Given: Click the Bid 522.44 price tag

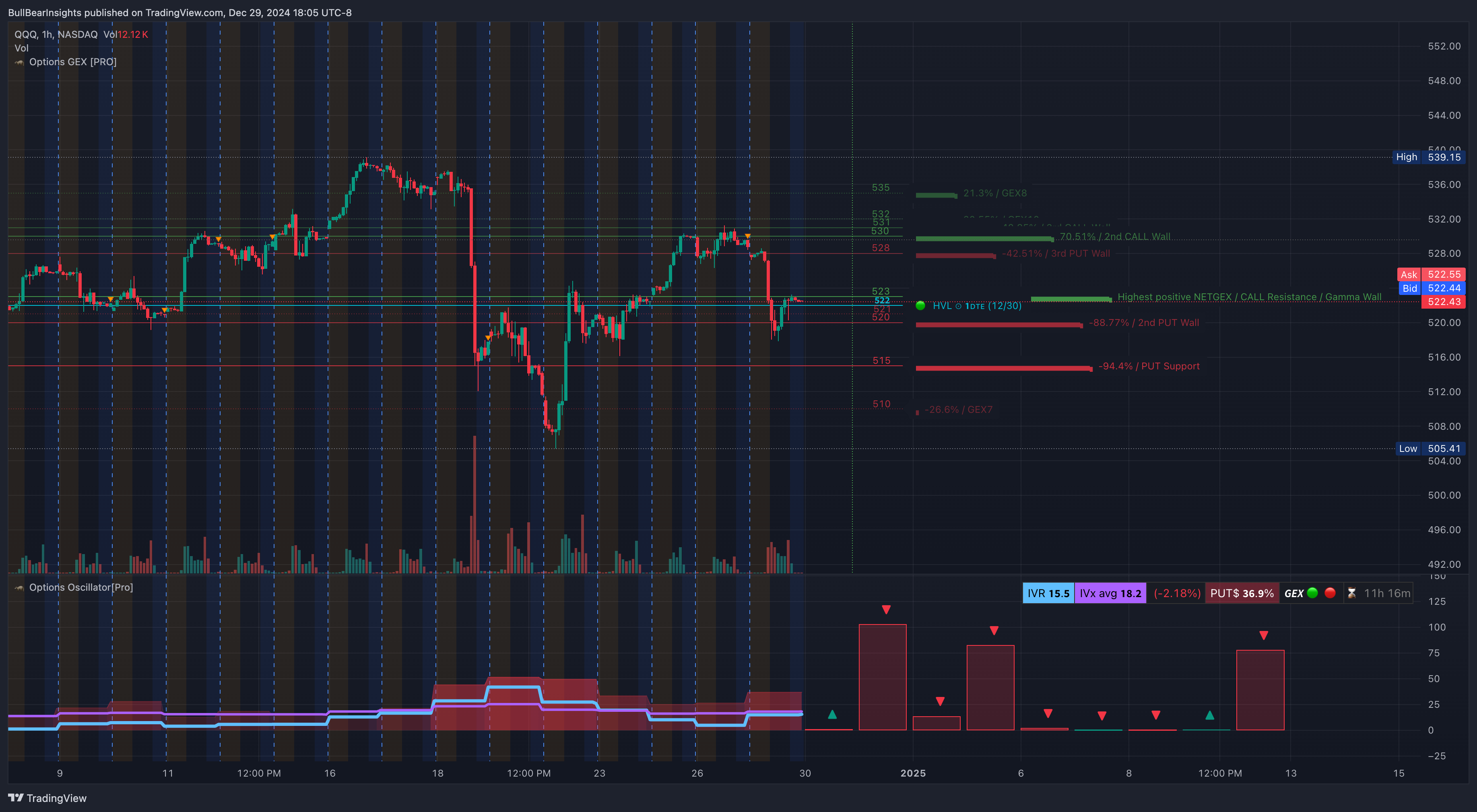Looking at the screenshot, I should 1431,289.
